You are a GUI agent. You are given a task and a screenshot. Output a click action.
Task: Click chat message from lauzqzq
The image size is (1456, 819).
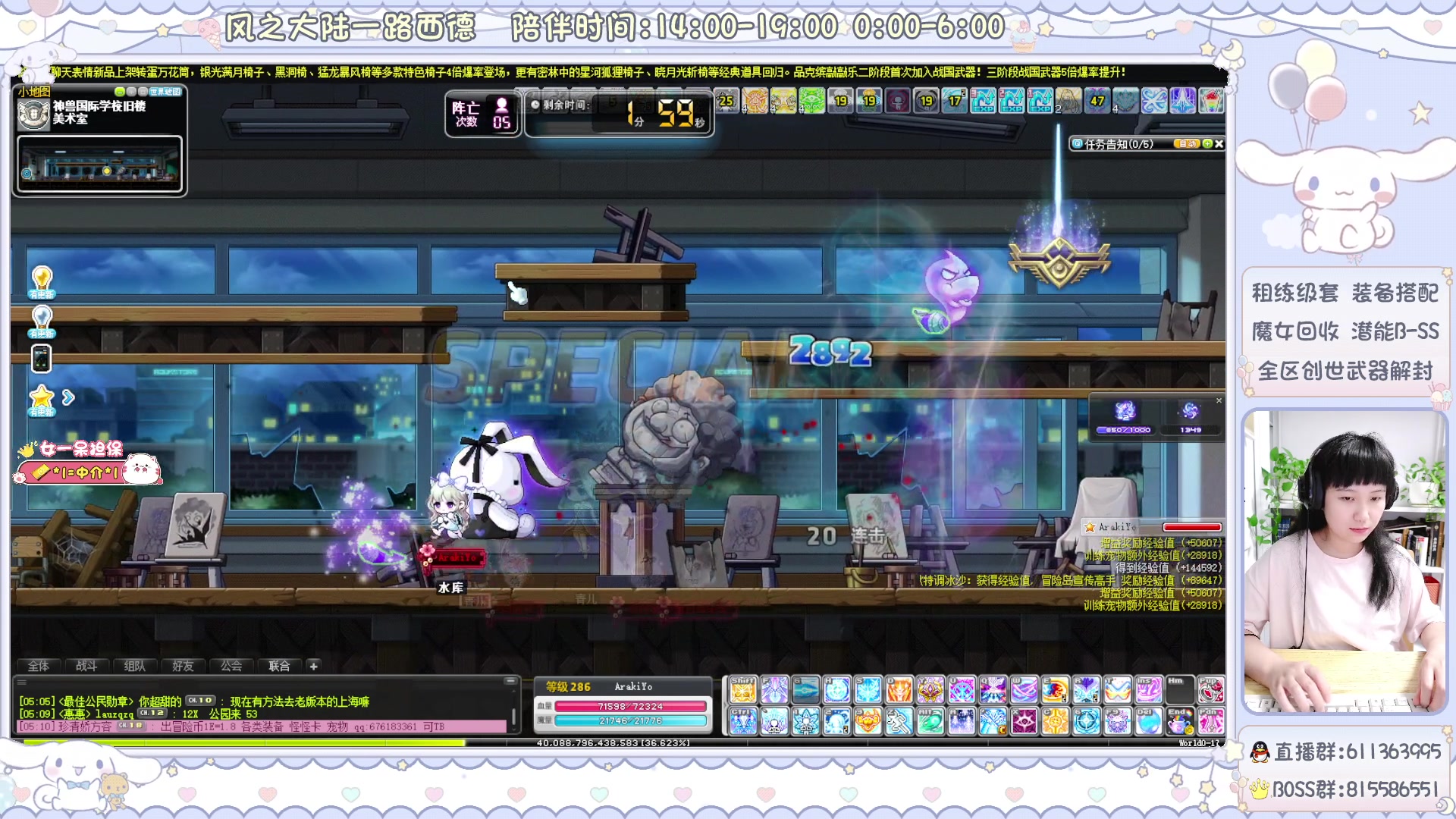tap(138, 714)
